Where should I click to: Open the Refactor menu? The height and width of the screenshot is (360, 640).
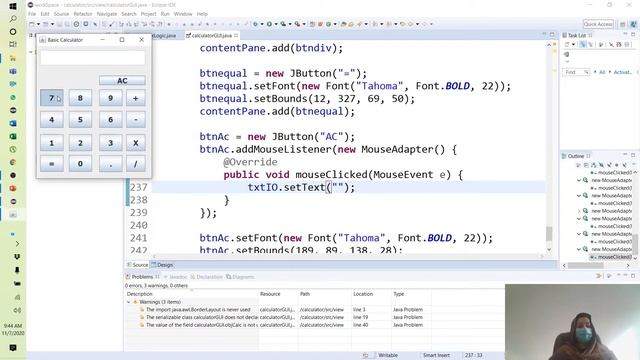point(83,14)
